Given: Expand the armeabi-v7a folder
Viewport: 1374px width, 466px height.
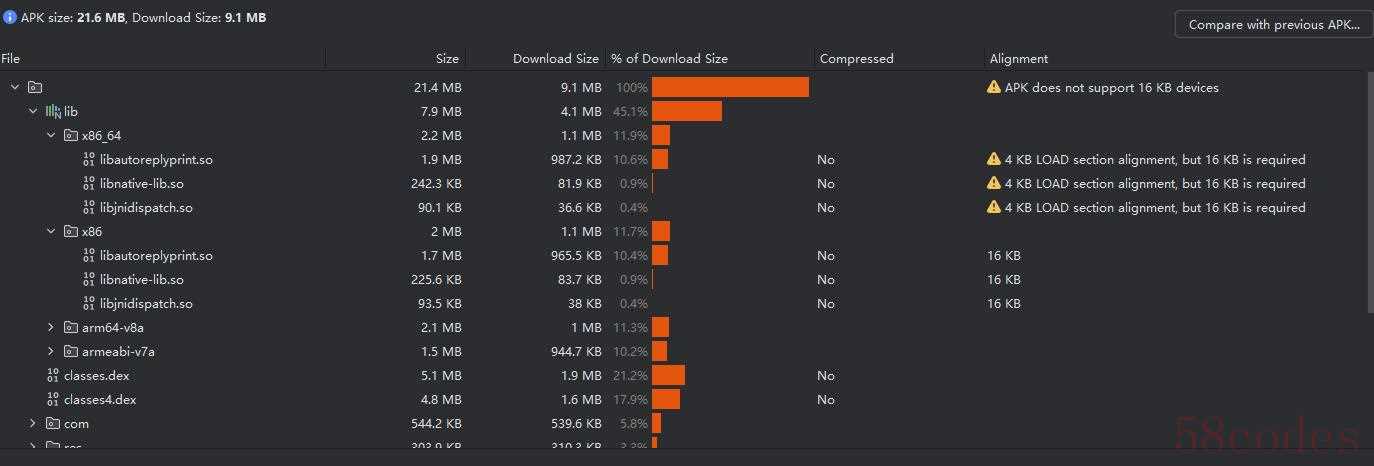Looking at the screenshot, I should coord(51,351).
